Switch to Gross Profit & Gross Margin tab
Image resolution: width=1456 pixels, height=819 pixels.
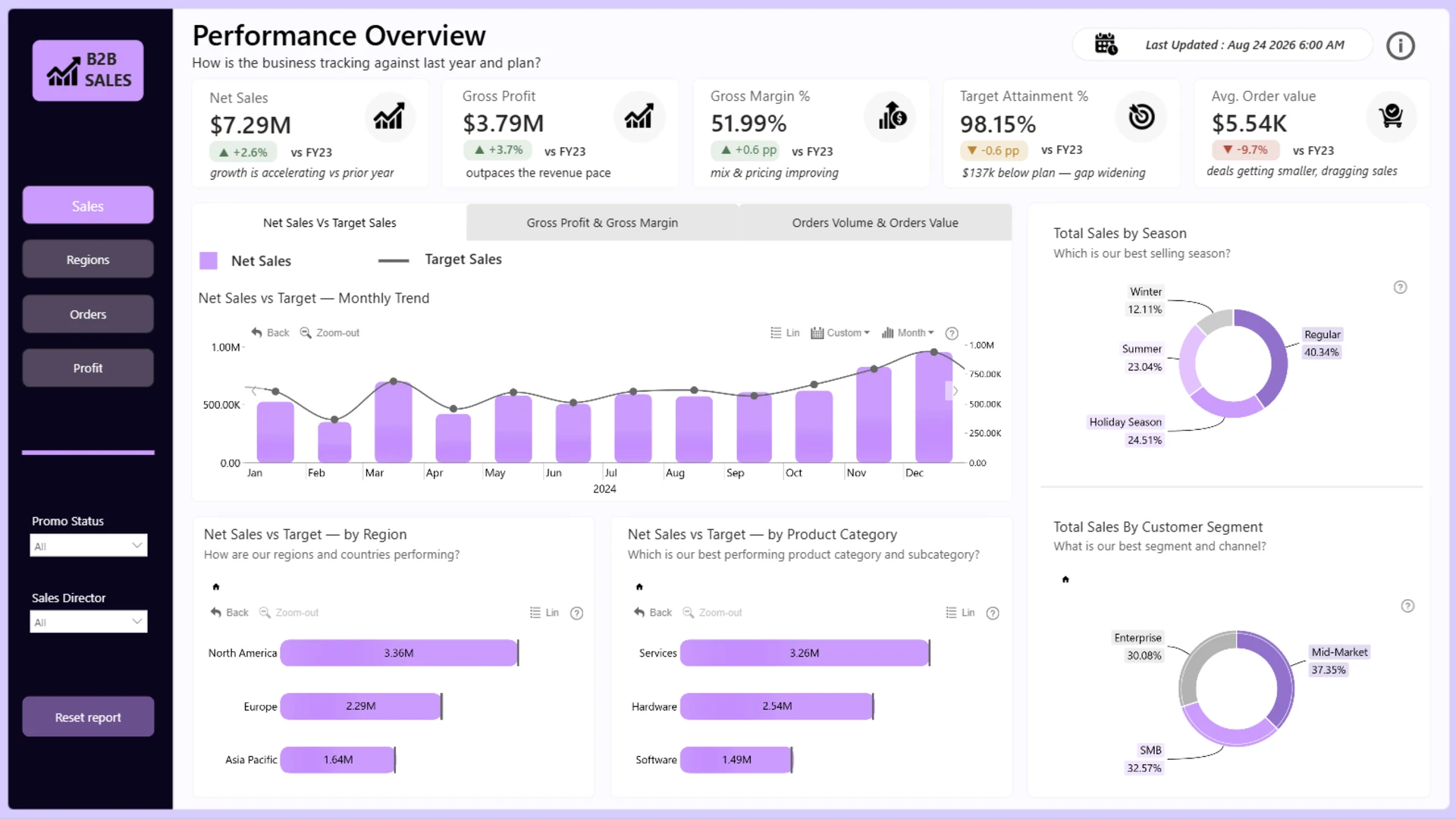(x=602, y=223)
